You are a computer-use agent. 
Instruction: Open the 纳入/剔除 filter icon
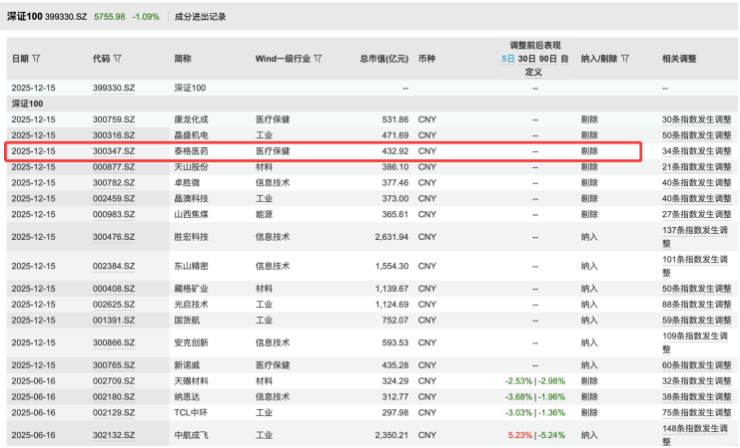pyautogui.click(x=625, y=59)
